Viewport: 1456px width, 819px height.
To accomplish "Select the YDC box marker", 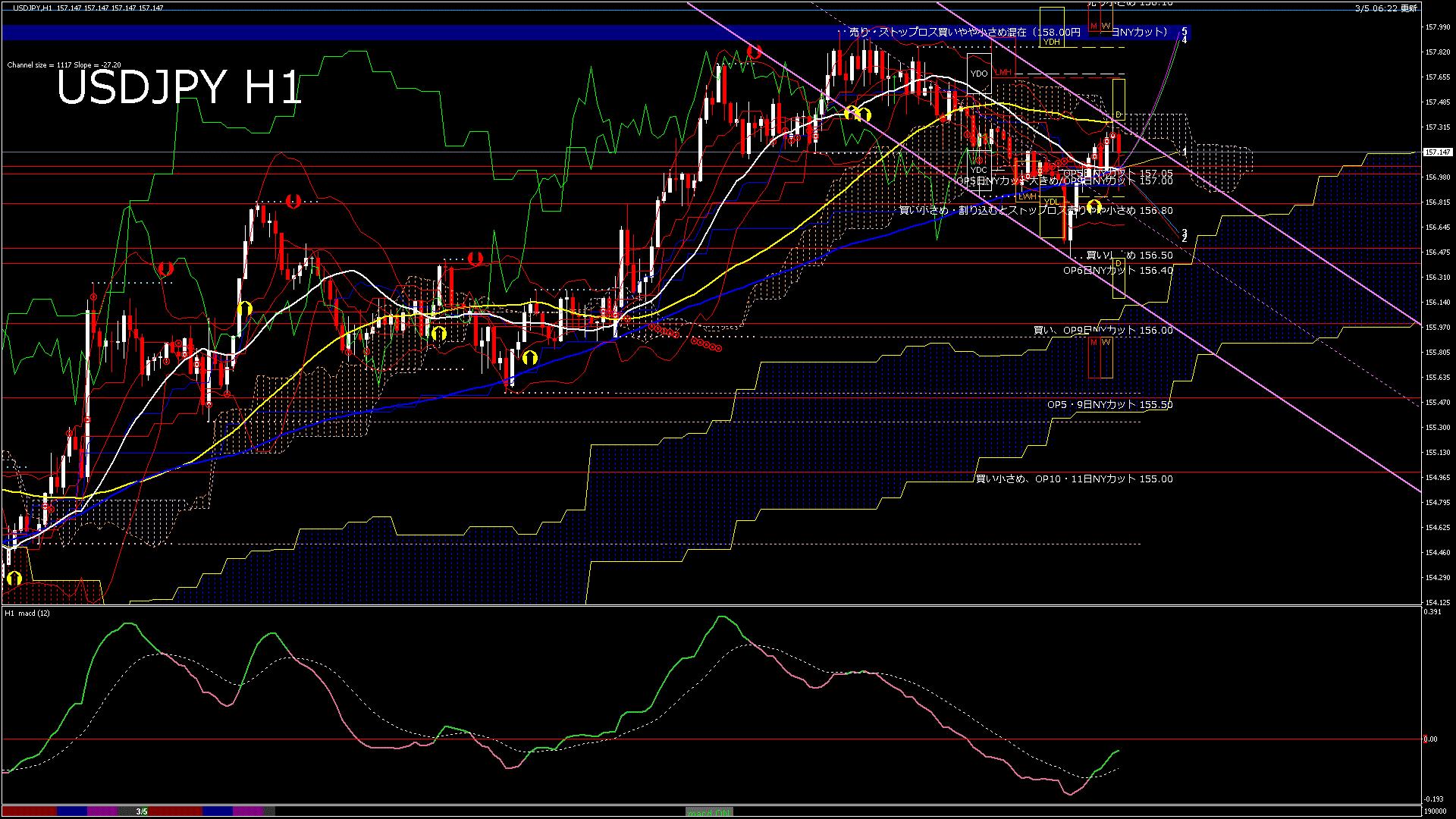I will pyautogui.click(x=979, y=170).
